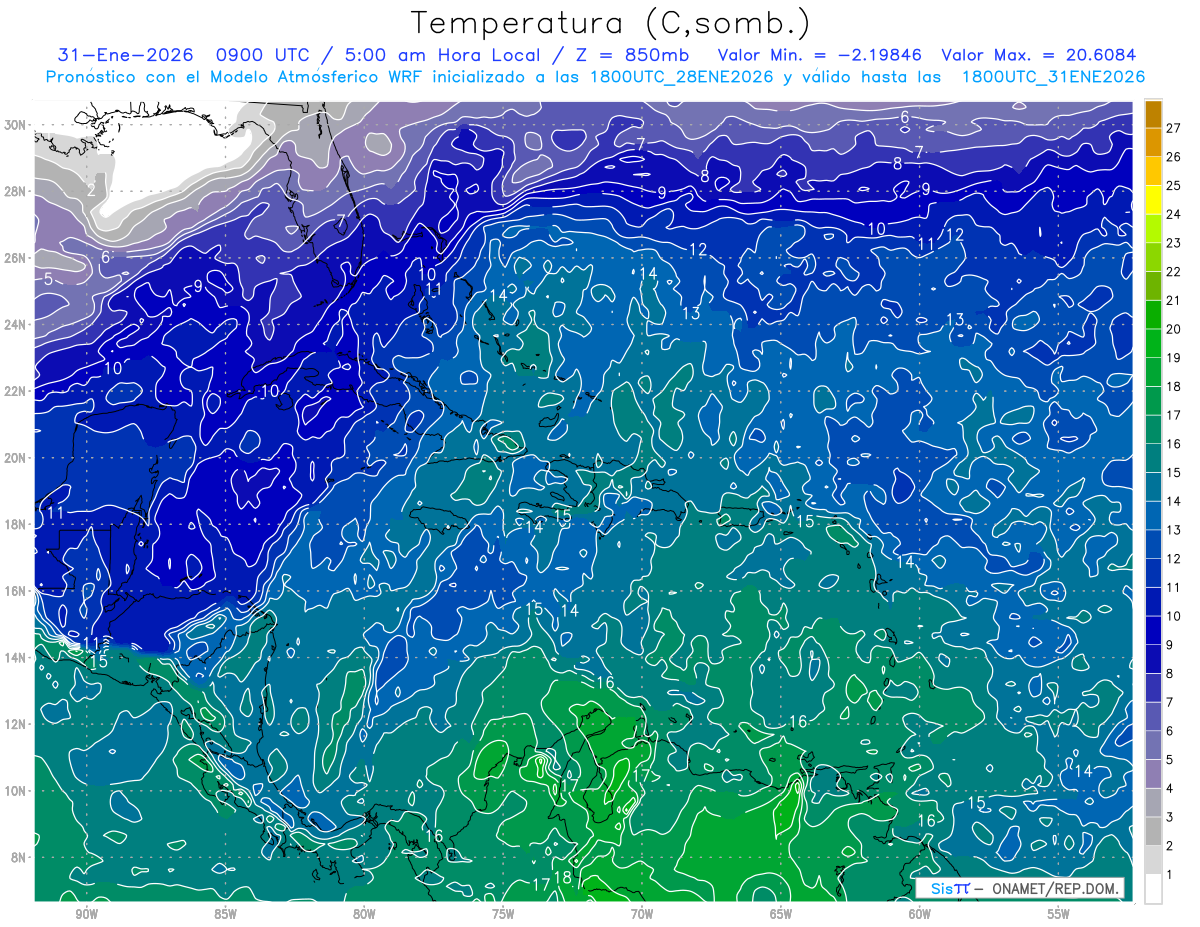Click the 28N latitude axis label
The height and width of the screenshot is (927, 1200).
tap(16, 191)
